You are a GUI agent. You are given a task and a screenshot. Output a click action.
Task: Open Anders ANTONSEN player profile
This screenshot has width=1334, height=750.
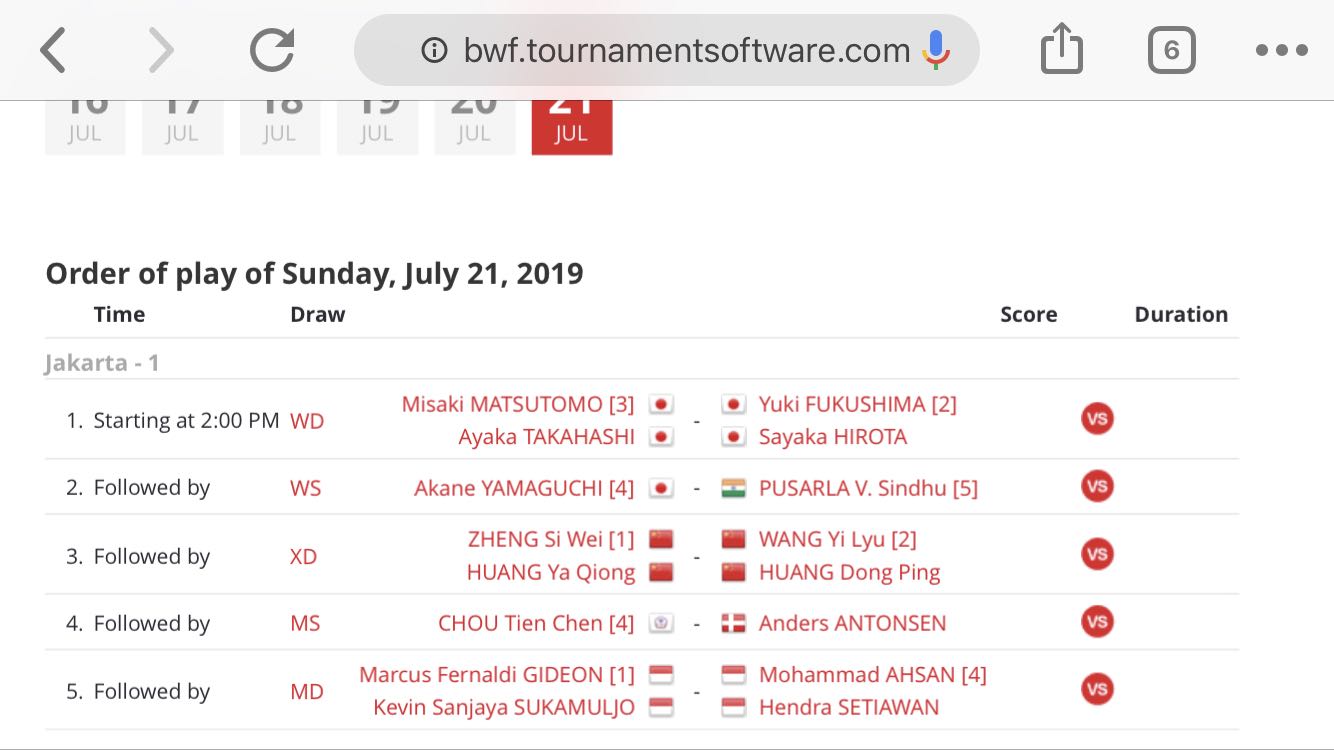(x=852, y=623)
